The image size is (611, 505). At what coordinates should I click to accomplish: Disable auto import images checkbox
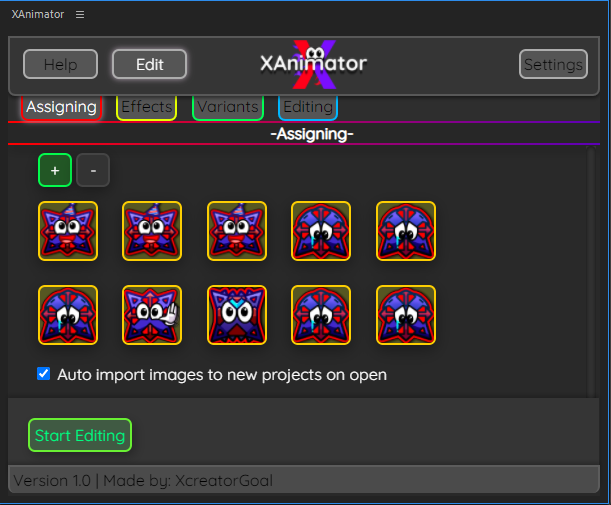[x=44, y=374]
